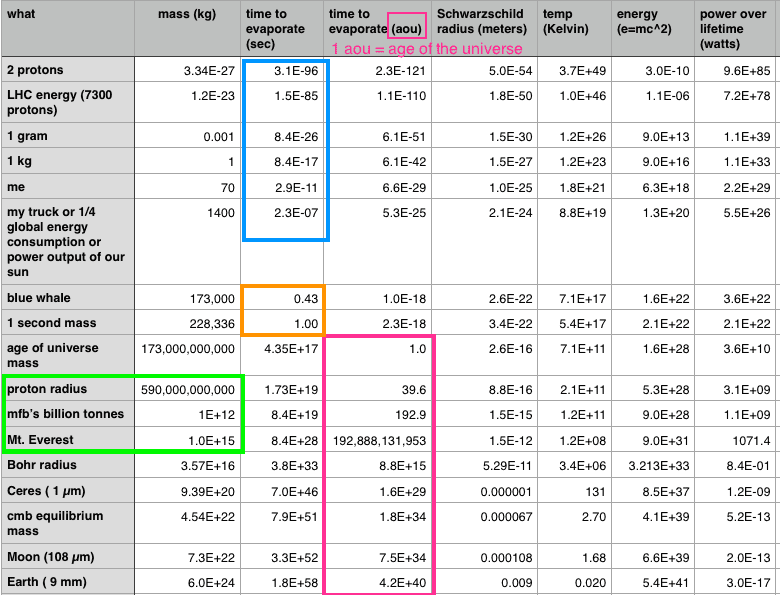Select the '1 second mass' row label

click(68, 323)
